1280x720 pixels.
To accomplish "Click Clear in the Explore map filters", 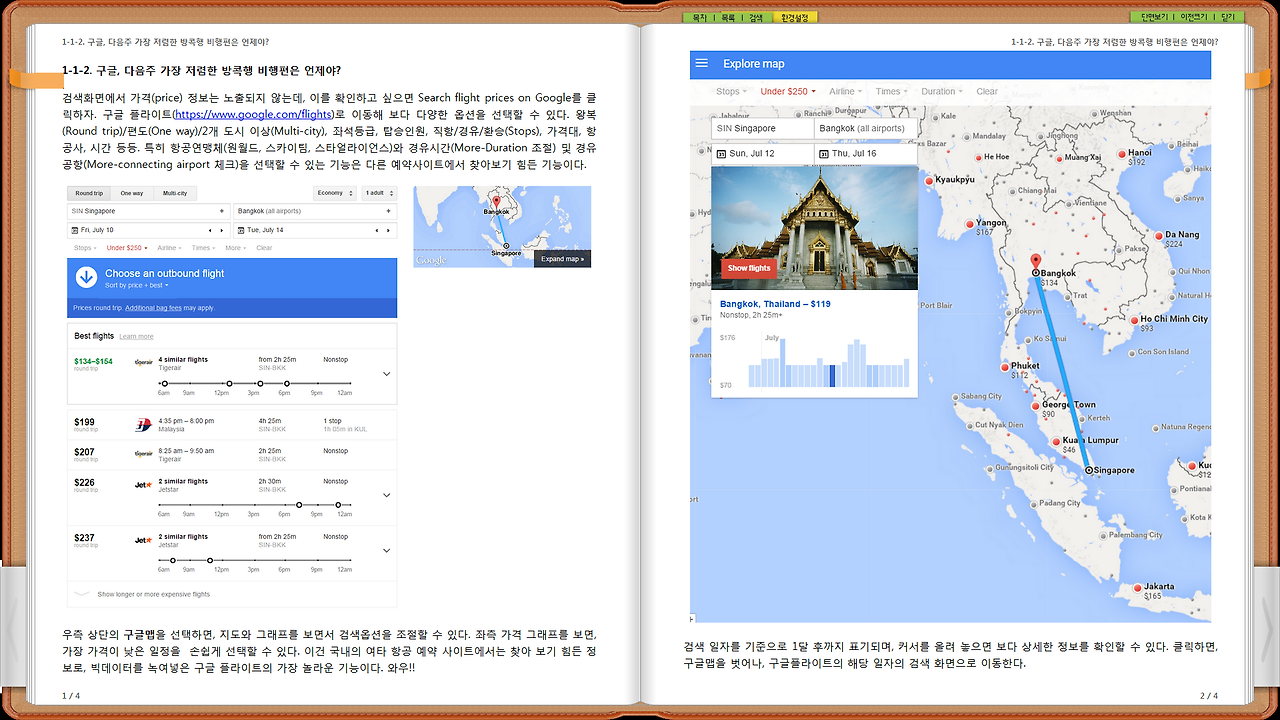I will pyautogui.click(x=987, y=91).
